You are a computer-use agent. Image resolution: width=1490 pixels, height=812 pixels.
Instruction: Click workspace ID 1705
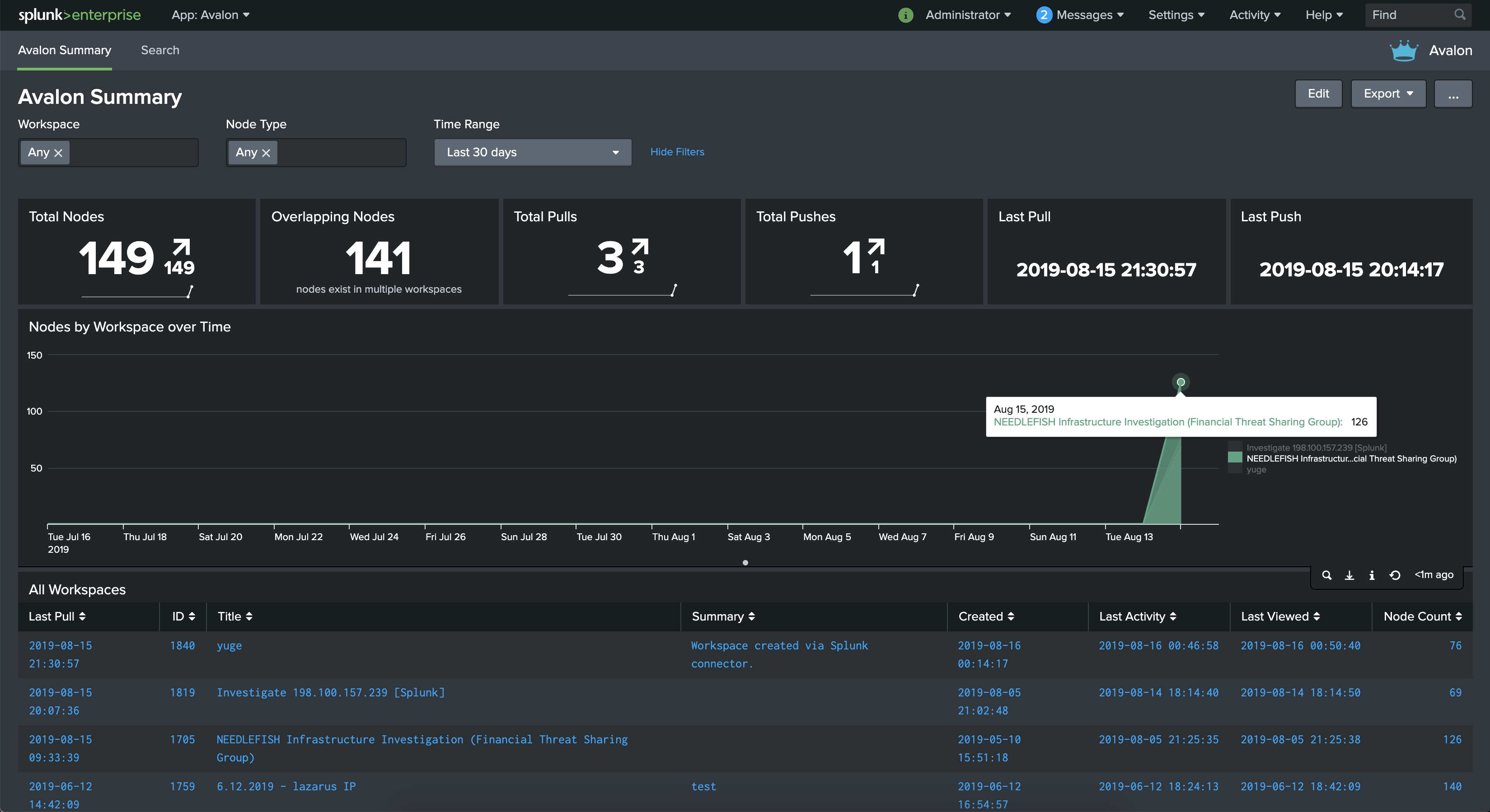tap(182, 740)
